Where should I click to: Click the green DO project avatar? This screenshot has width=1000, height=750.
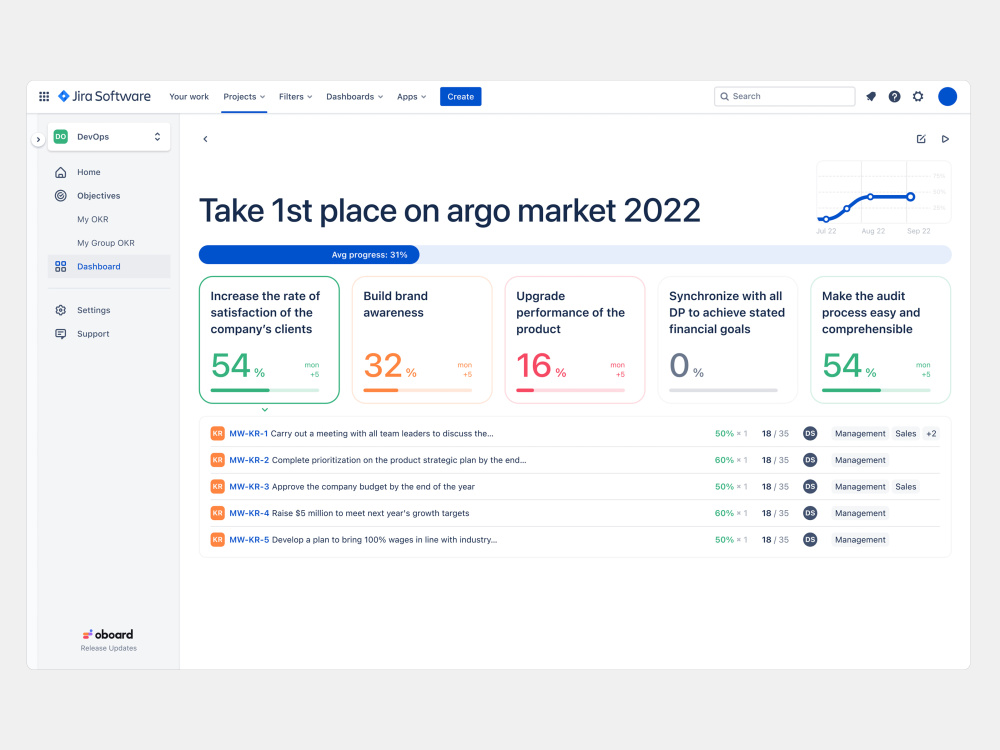tap(61, 136)
